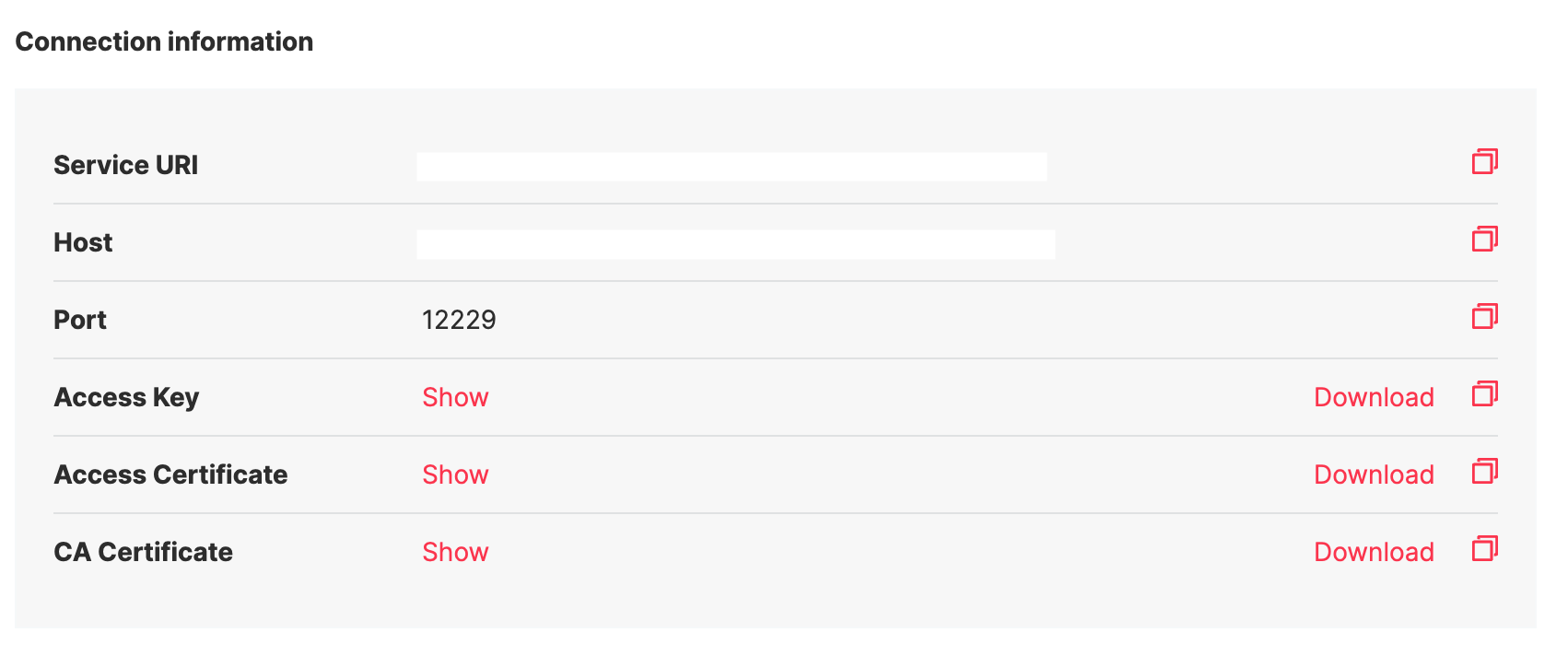Download the Access Key file
Viewport: 1568px width, 656px height.
[1374, 397]
